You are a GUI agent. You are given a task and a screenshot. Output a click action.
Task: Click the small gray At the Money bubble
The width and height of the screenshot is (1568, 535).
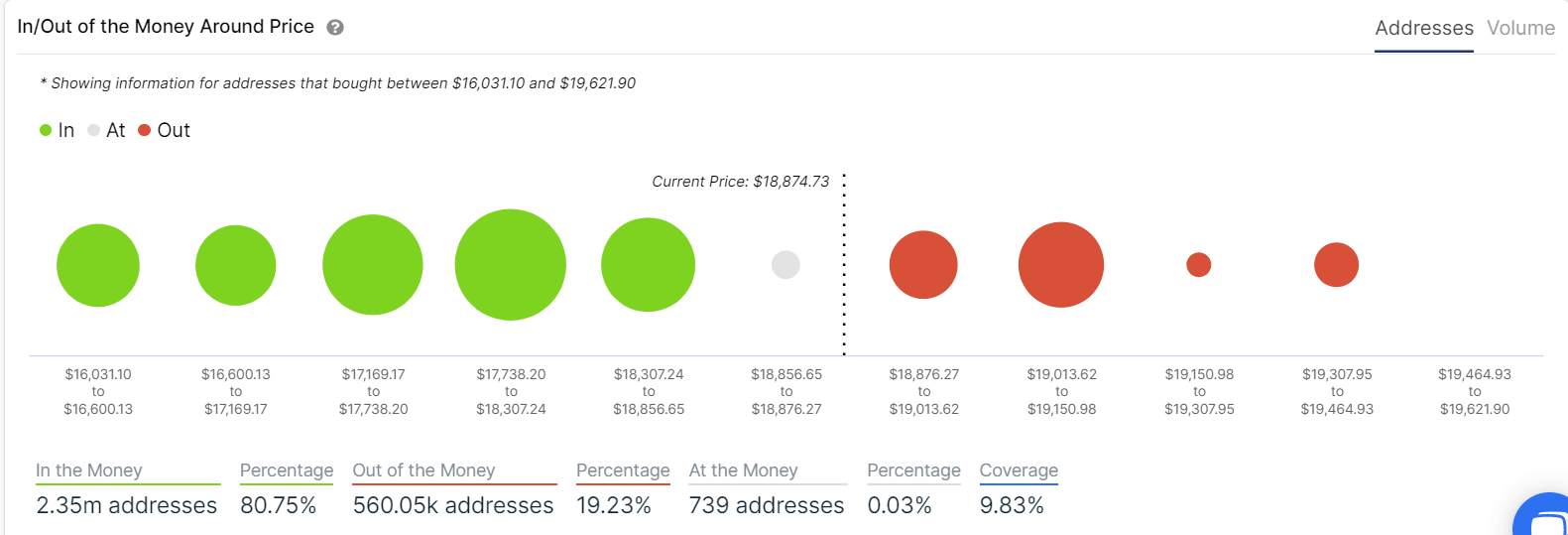[x=785, y=265]
